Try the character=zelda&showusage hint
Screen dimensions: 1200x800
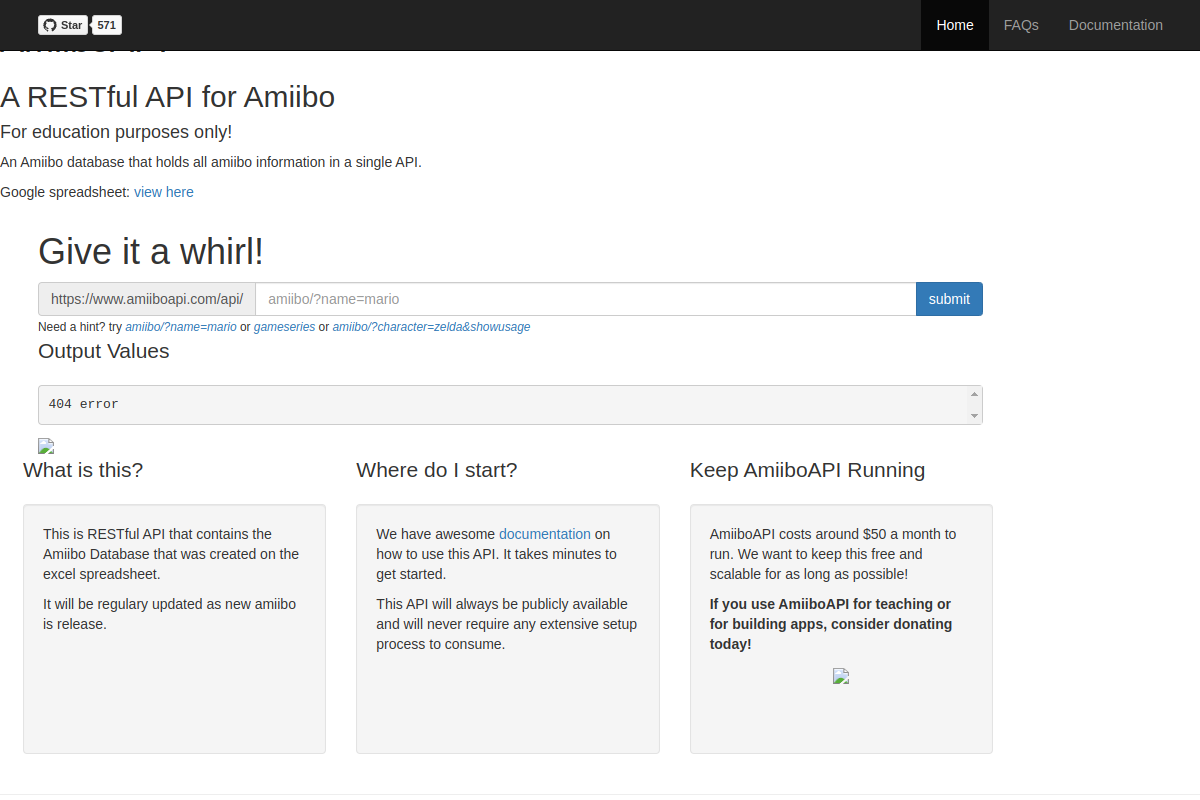431,327
